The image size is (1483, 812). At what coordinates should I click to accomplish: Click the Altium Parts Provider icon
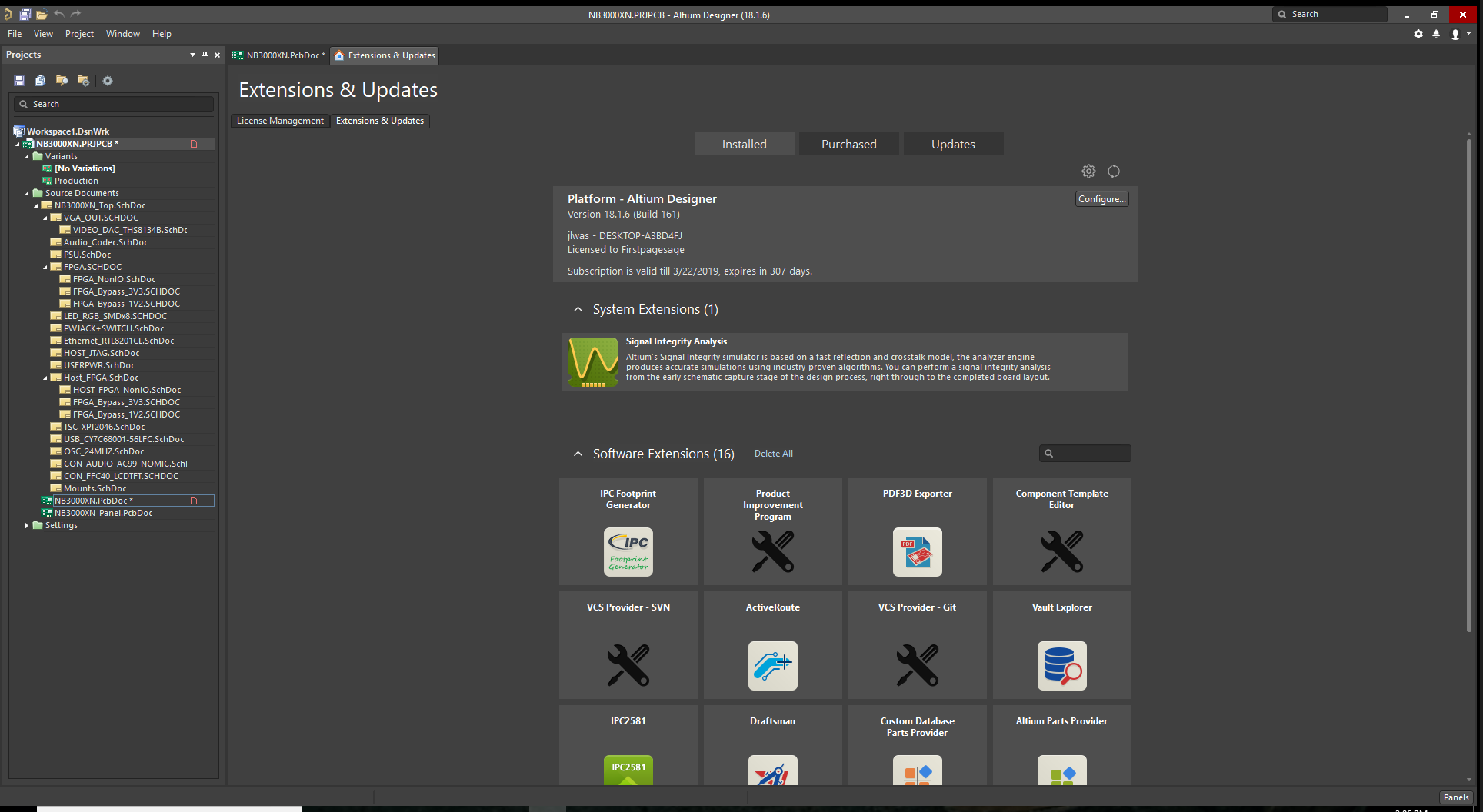[1062, 770]
